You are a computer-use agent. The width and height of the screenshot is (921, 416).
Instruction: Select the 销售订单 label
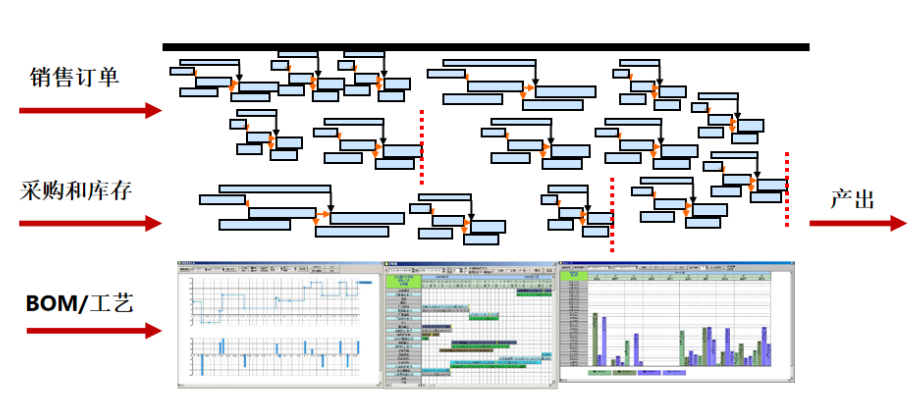point(75,75)
